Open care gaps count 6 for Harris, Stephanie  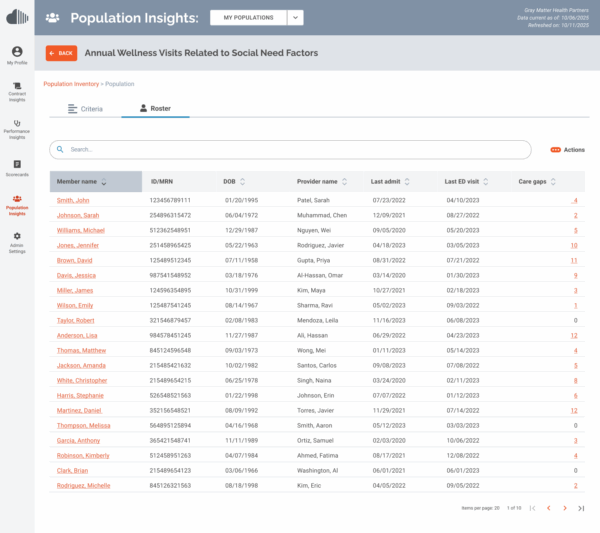(x=576, y=395)
